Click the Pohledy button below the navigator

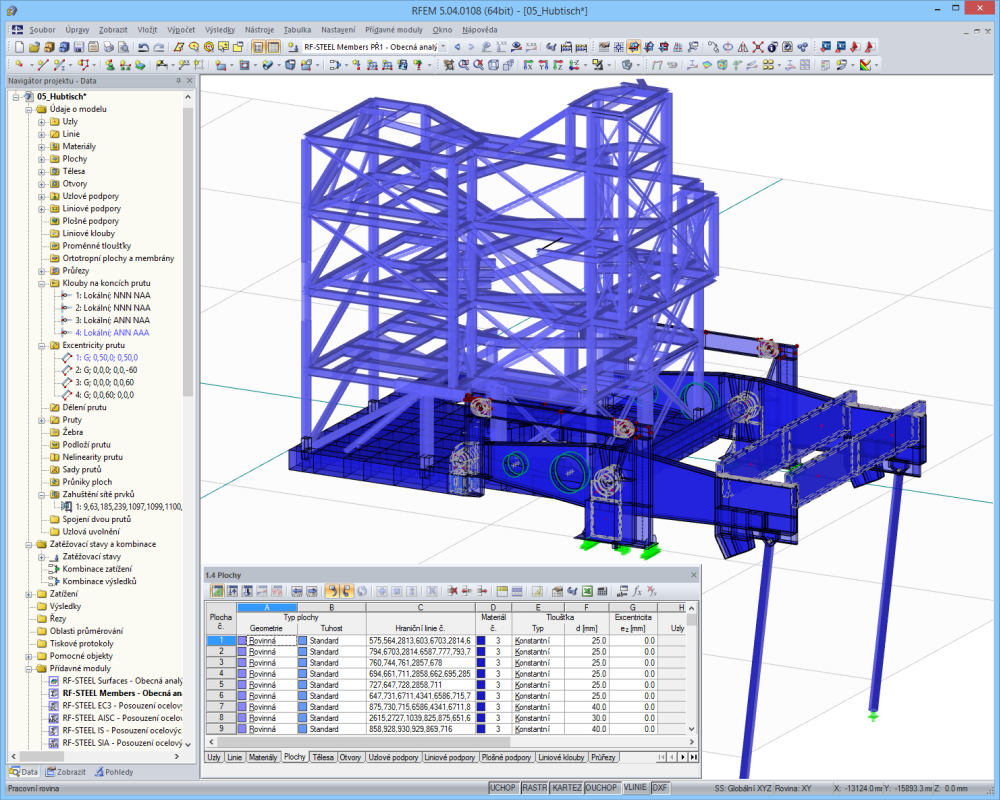114,771
